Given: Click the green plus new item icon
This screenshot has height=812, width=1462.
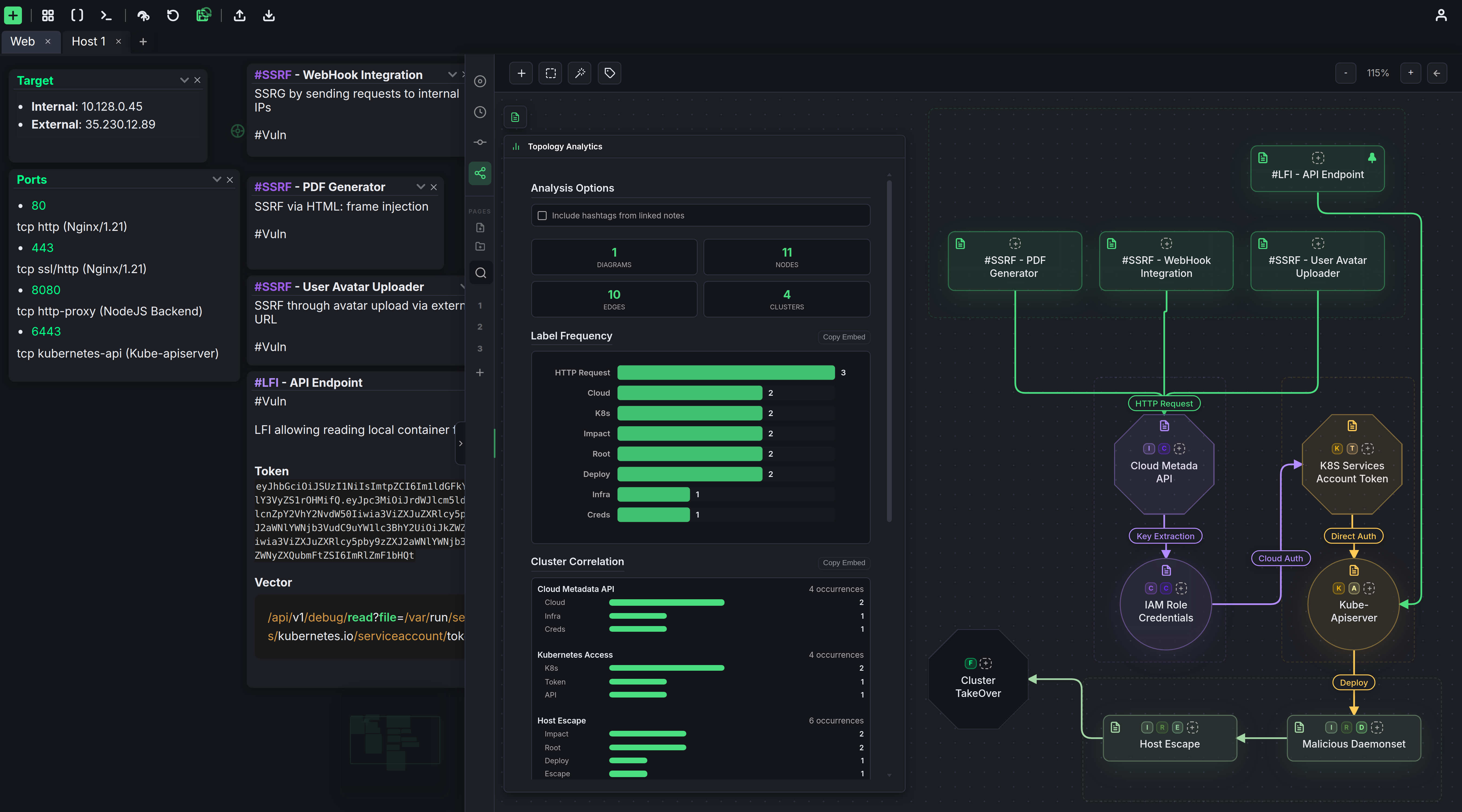Looking at the screenshot, I should coord(13,15).
